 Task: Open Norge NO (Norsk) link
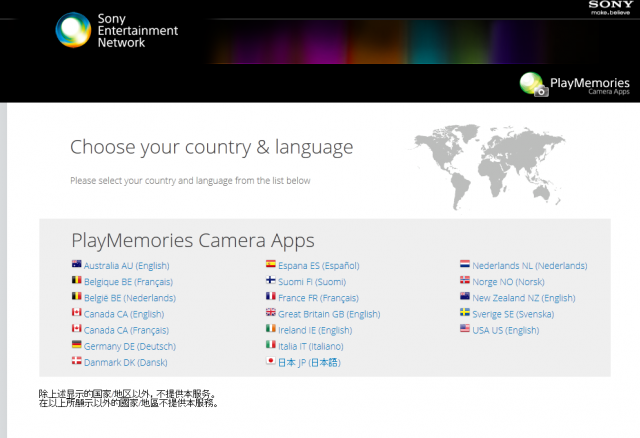[508, 282]
